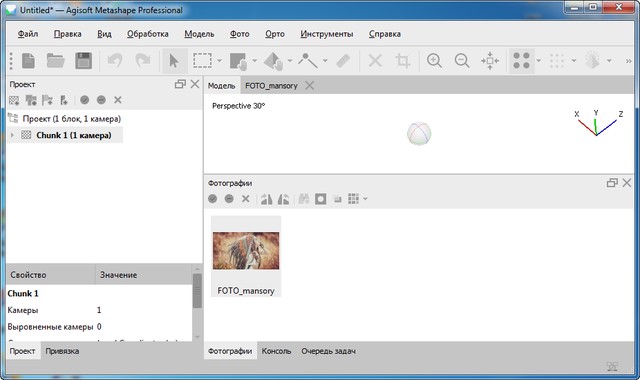640x380 pixels.
Task: Click the Reset view icon
Action: 490,61
